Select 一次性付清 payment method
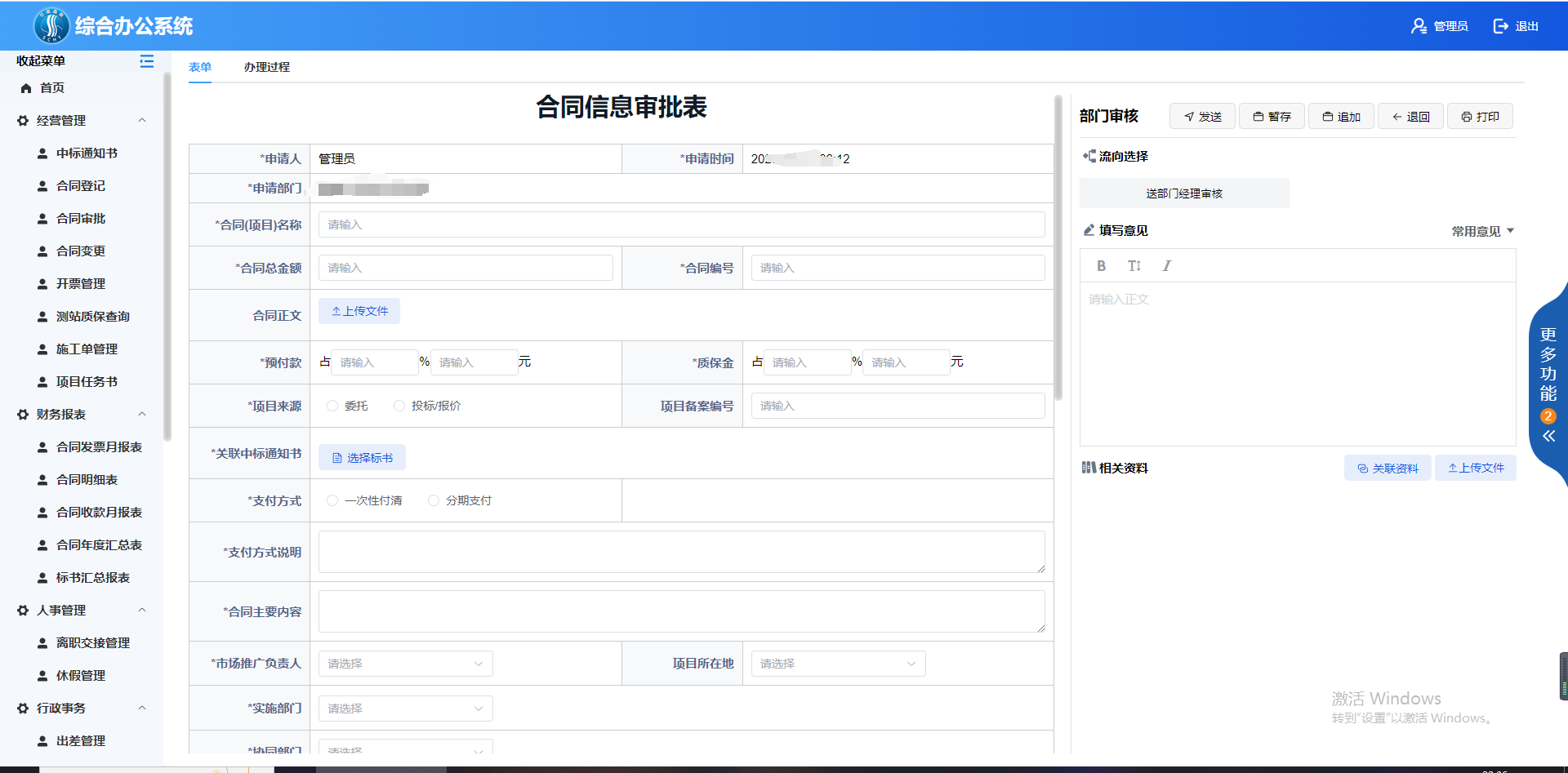 332,500
